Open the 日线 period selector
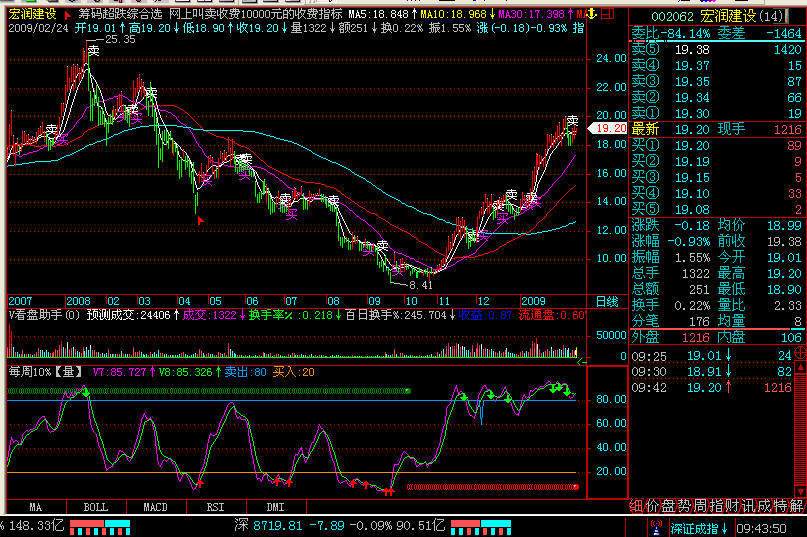 [x=607, y=302]
